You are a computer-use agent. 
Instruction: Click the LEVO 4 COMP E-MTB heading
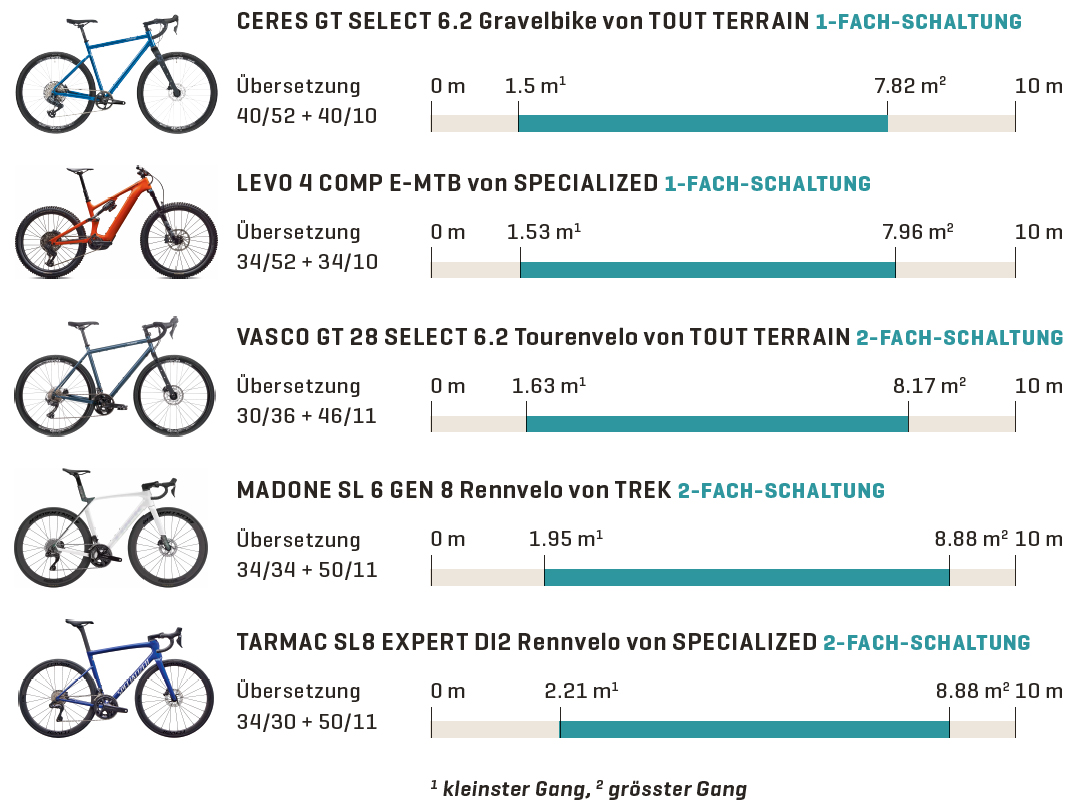(448, 183)
